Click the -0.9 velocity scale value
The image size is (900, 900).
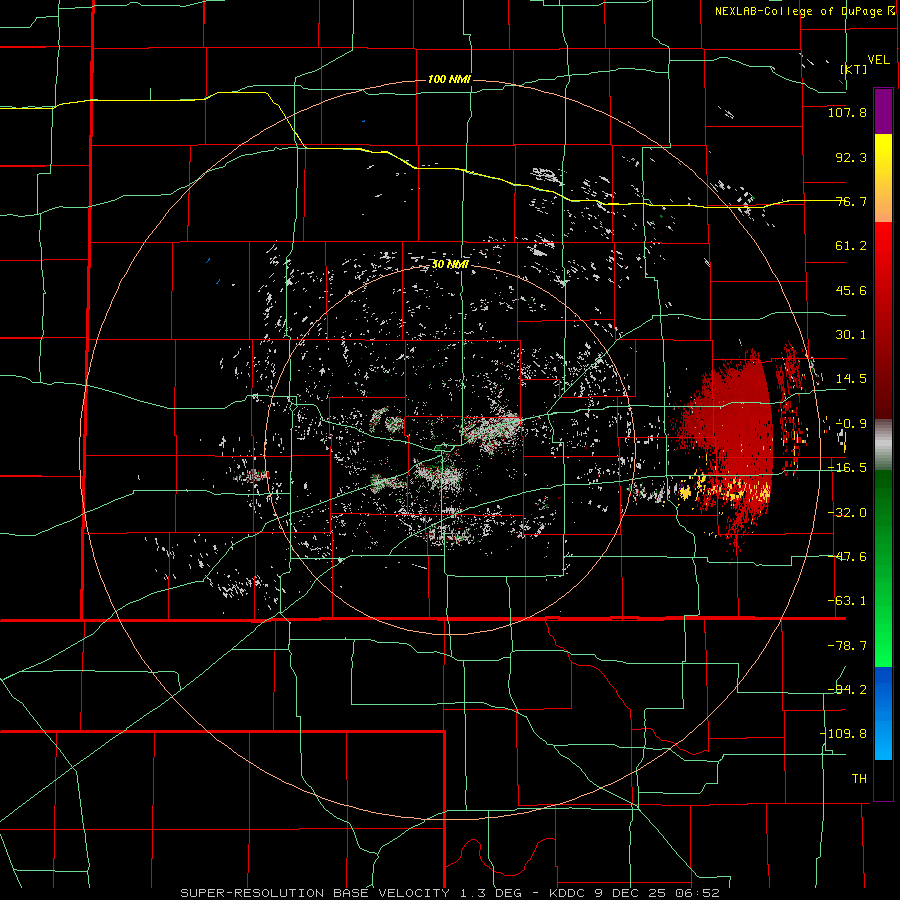point(851,424)
